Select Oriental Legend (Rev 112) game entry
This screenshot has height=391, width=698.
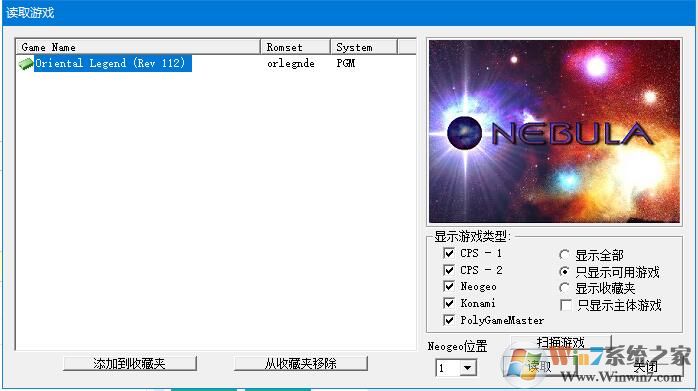coord(113,63)
